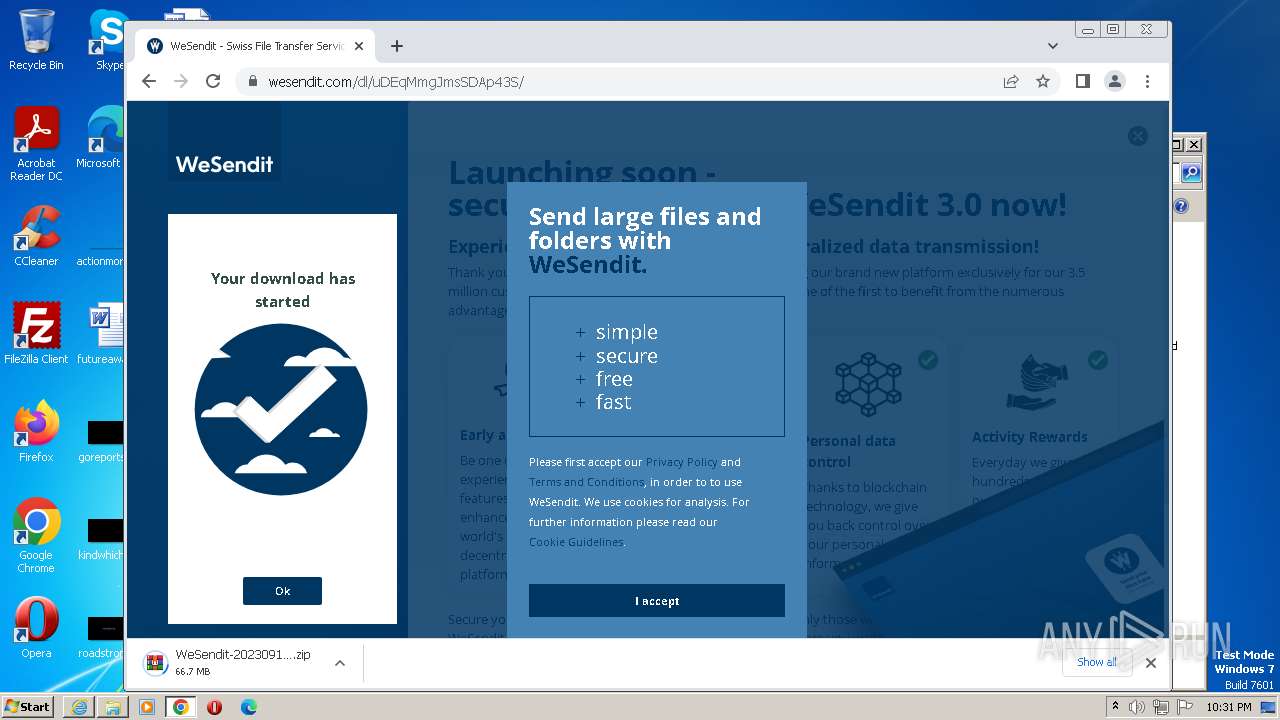Open Internet Explorer from taskbar
This screenshot has width=1280, height=720.
click(79, 707)
